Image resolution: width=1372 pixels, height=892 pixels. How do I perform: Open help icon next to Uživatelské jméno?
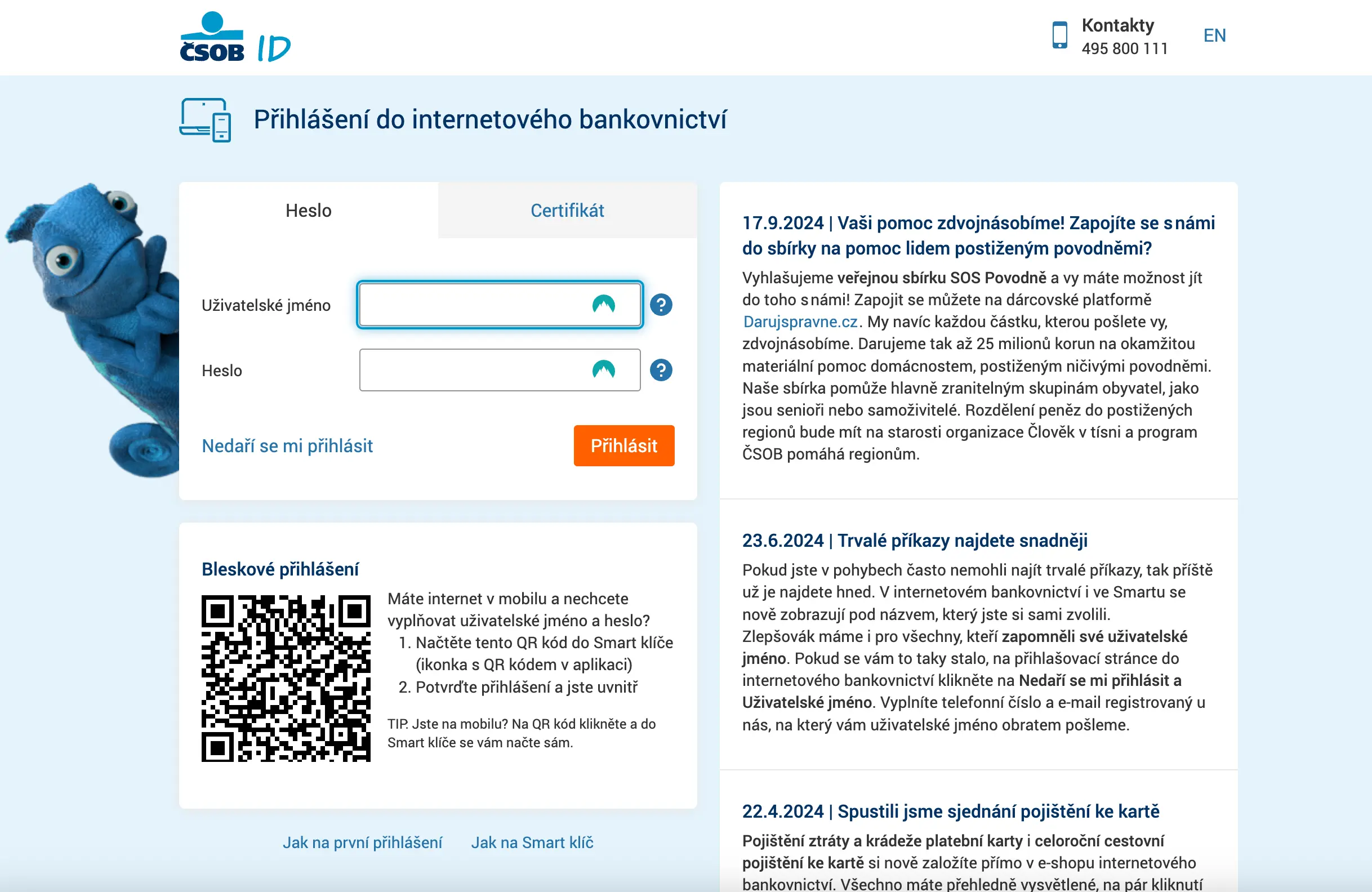point(661,305)
